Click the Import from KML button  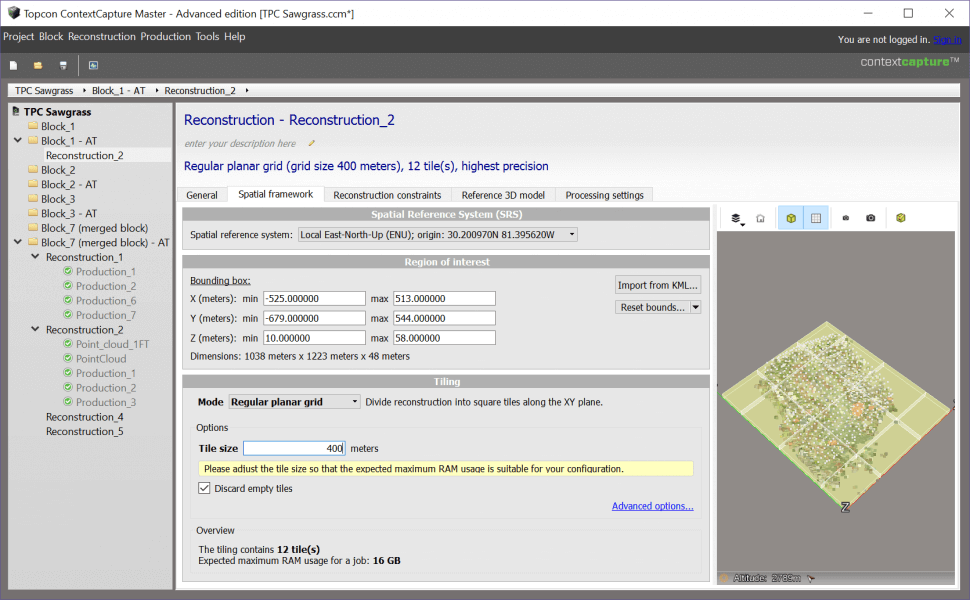[658, 285]
